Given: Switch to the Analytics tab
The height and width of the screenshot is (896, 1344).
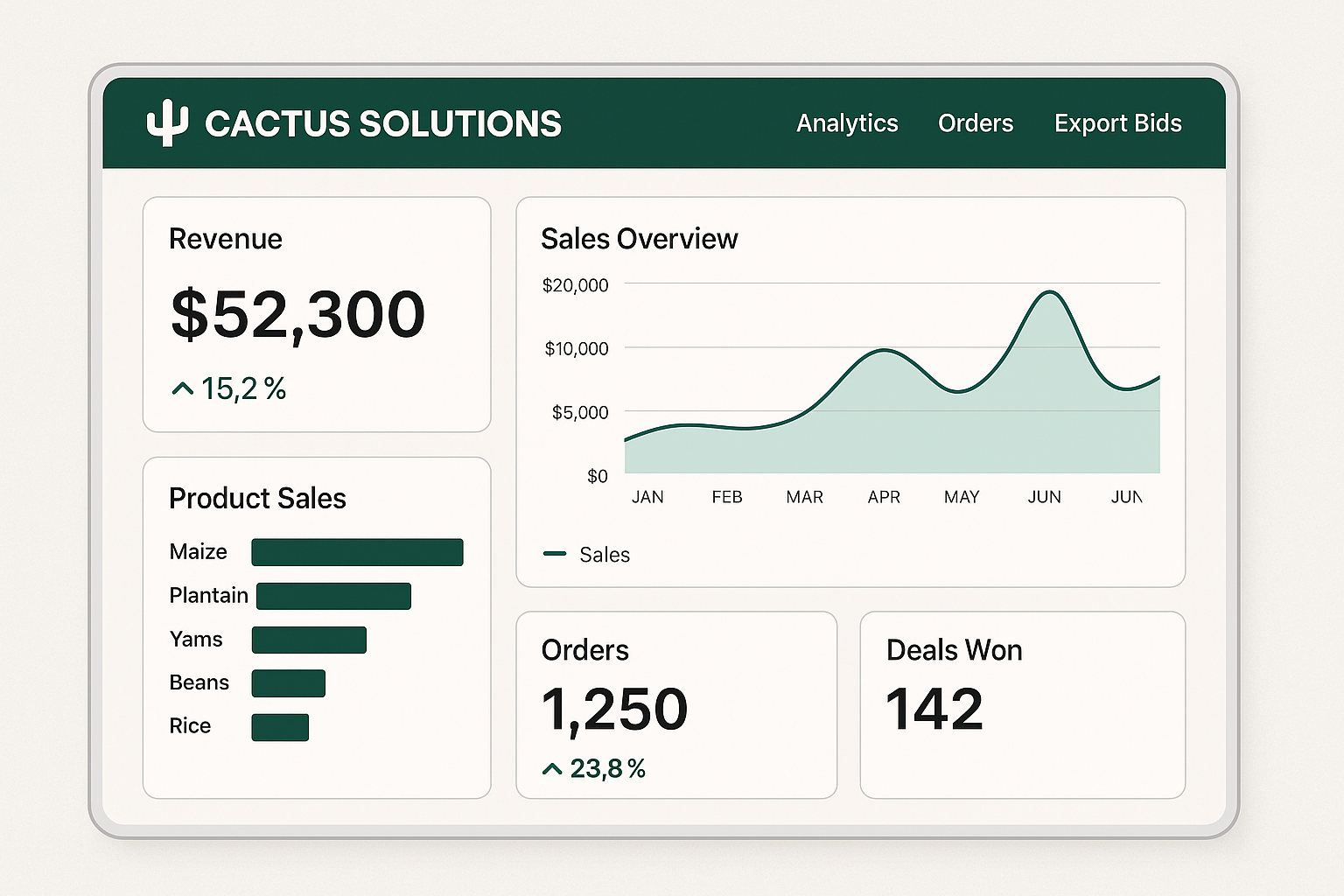Looking at the screenshot, I should (x=846, y=123).
